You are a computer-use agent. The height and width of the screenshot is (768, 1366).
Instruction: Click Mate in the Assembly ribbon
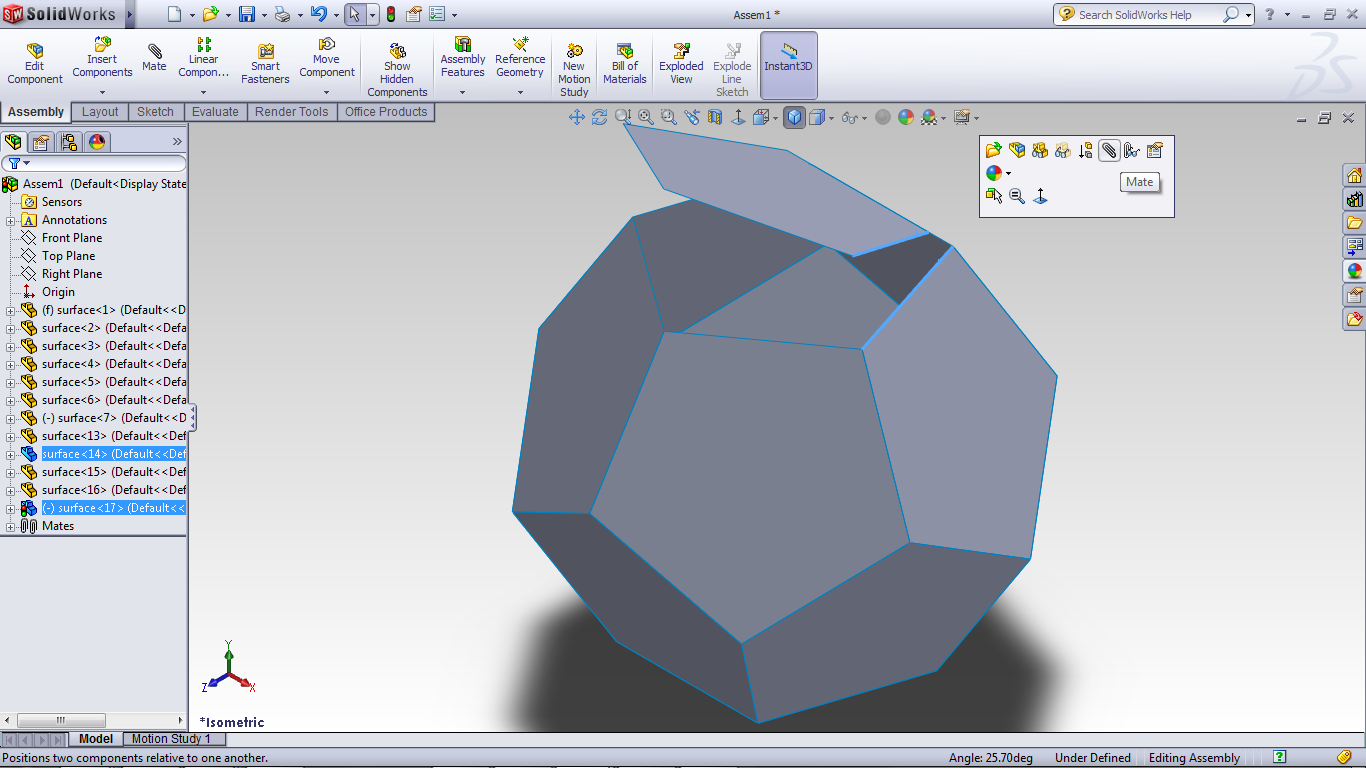pyautogui.click(x=154, y=57)
